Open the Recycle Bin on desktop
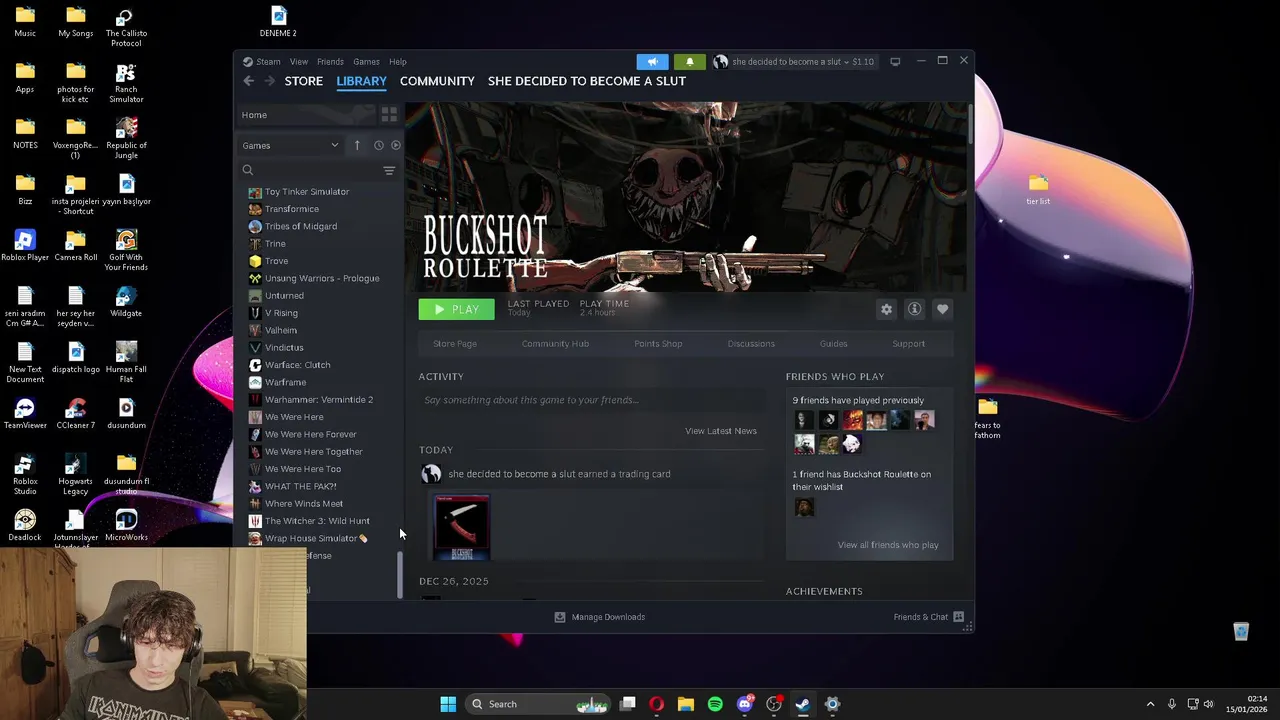The width and height of the screenshot is (1280, 720). click(x=1241, y=631)
